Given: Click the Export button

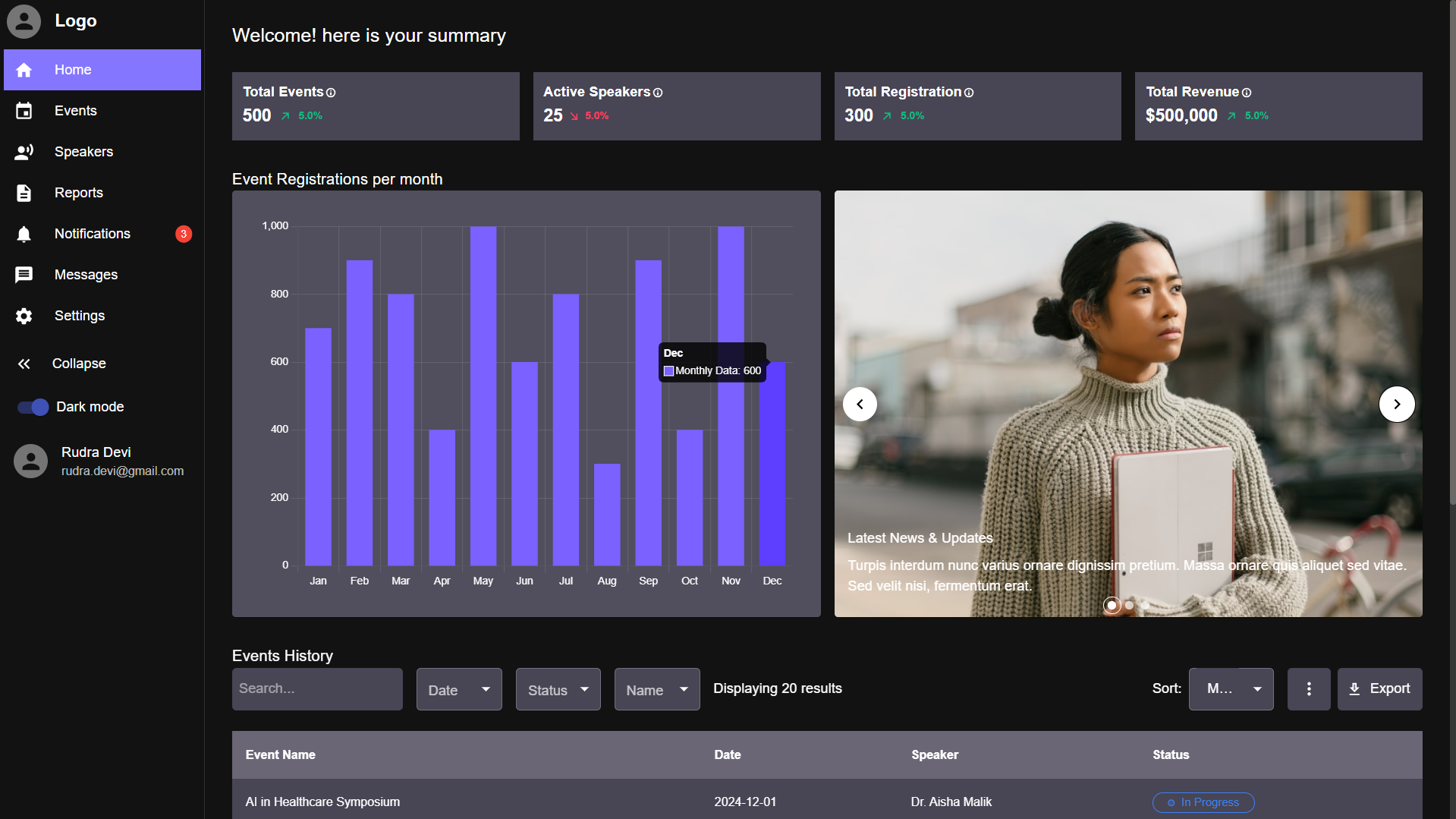Looking at the screenshot, I should tap(1379, 688).
